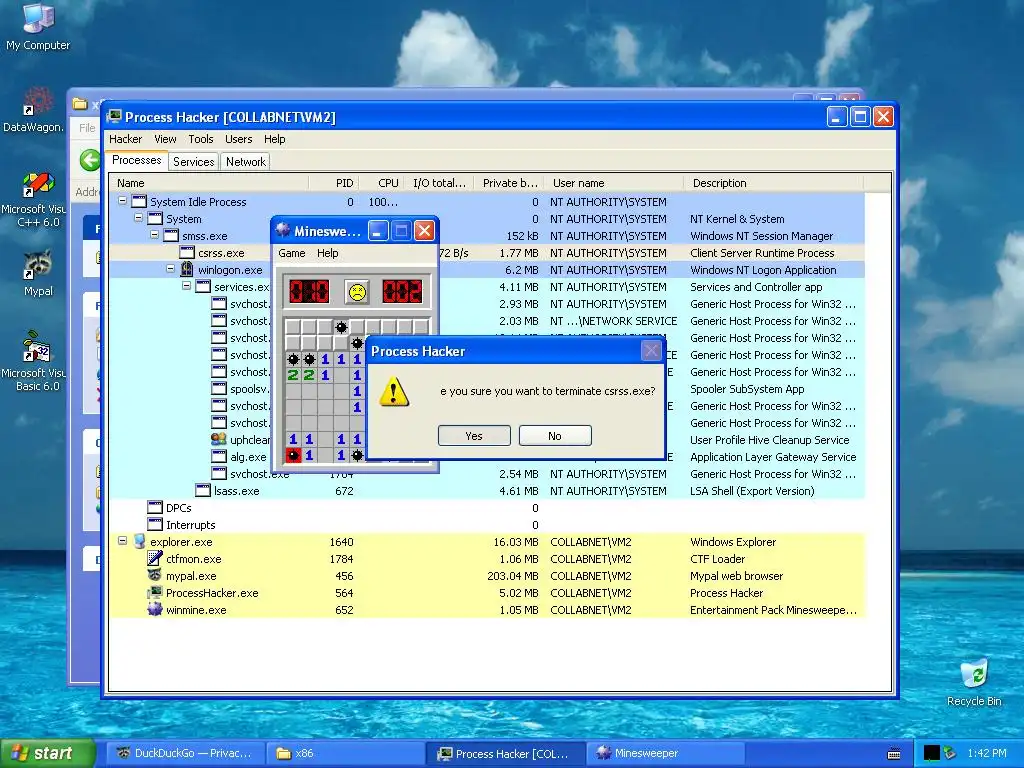Select the smss.exe process name
Image resolution: width=1024 pixels, height=768 pixels.
tap(204, 236)
